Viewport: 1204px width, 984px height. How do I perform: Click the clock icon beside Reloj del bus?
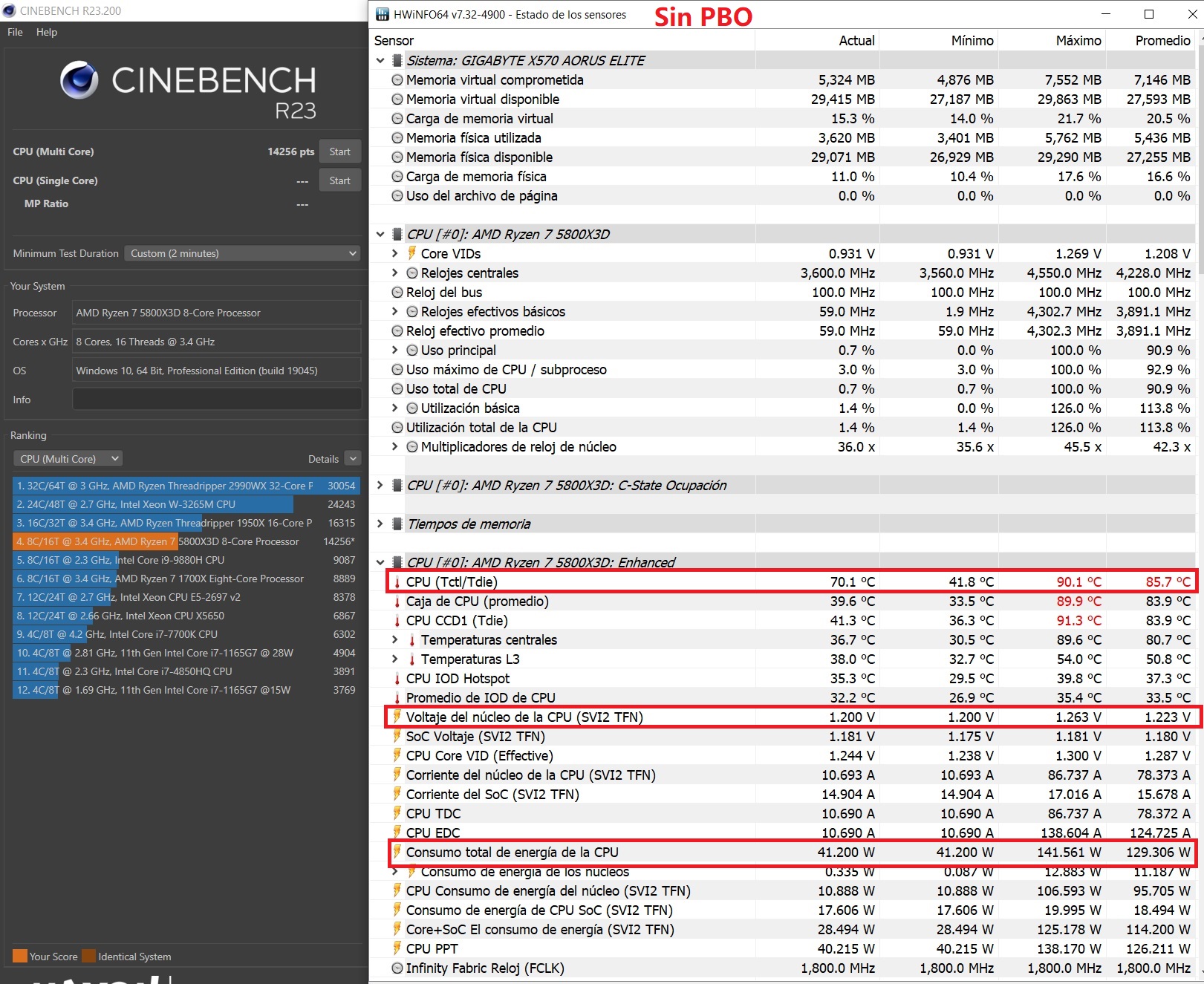(x=397, y=293)
